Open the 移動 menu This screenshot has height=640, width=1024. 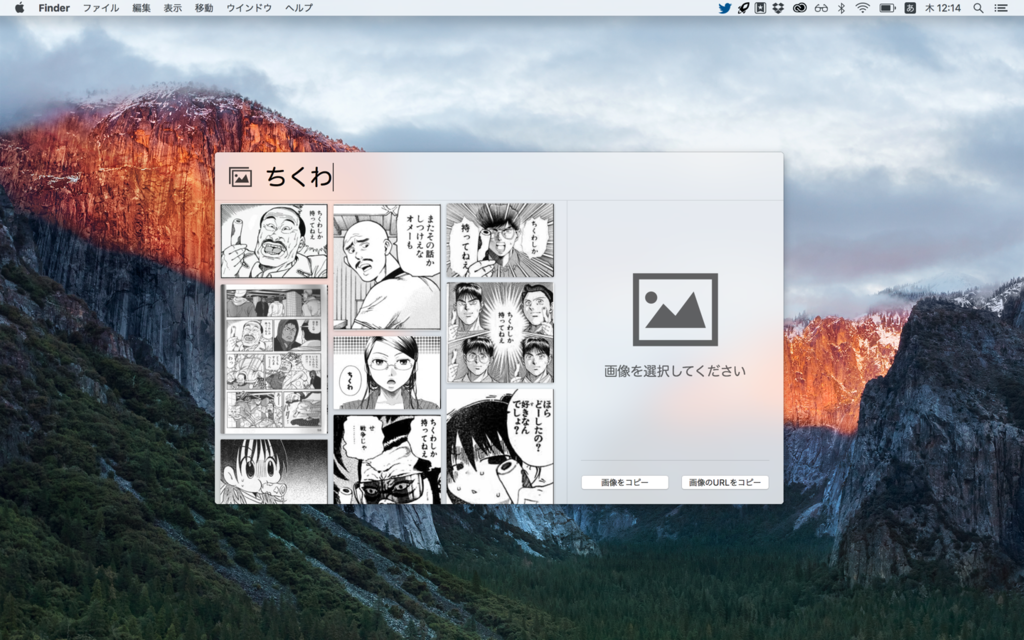pos(204,8)
